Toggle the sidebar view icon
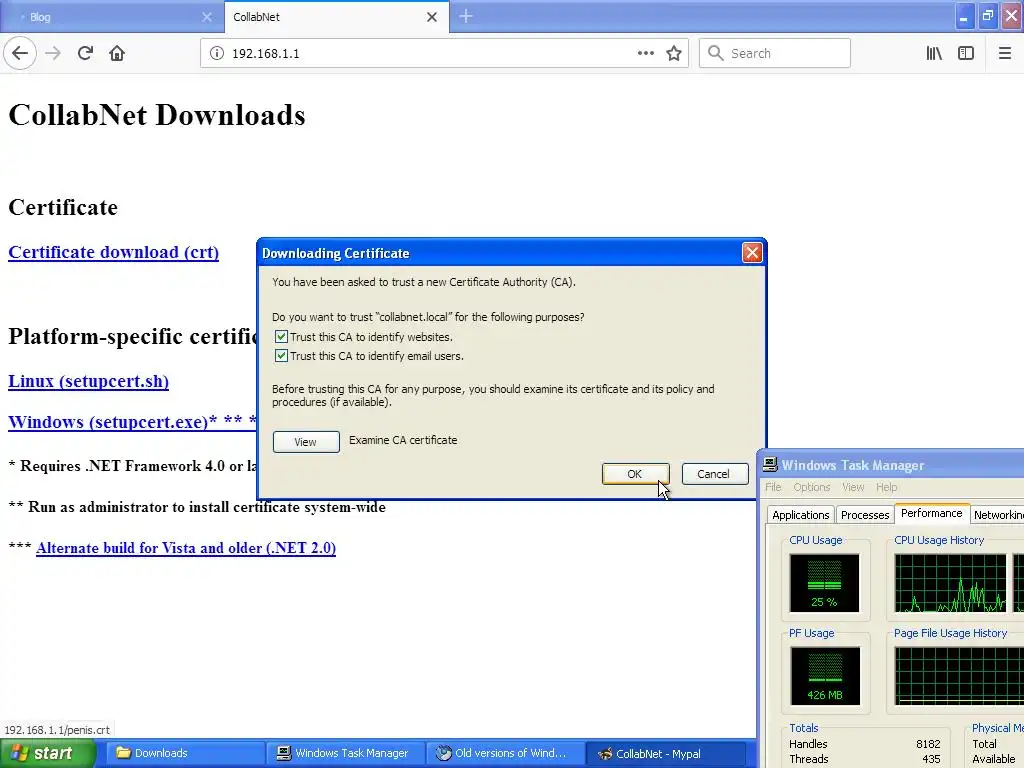The image size is (1024, 768). [966, 54]
